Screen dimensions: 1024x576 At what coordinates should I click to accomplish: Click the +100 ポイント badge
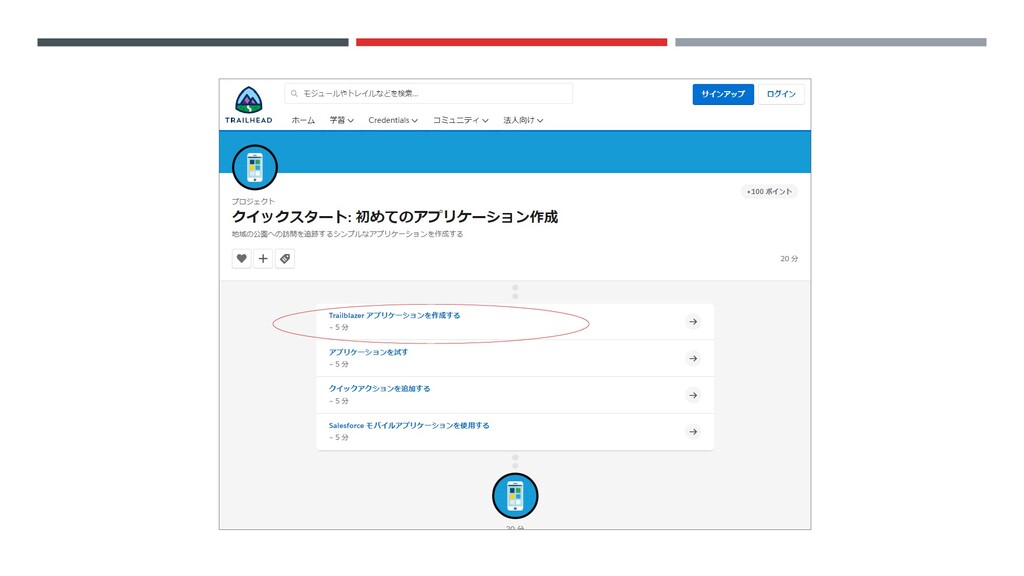(769, 191)
